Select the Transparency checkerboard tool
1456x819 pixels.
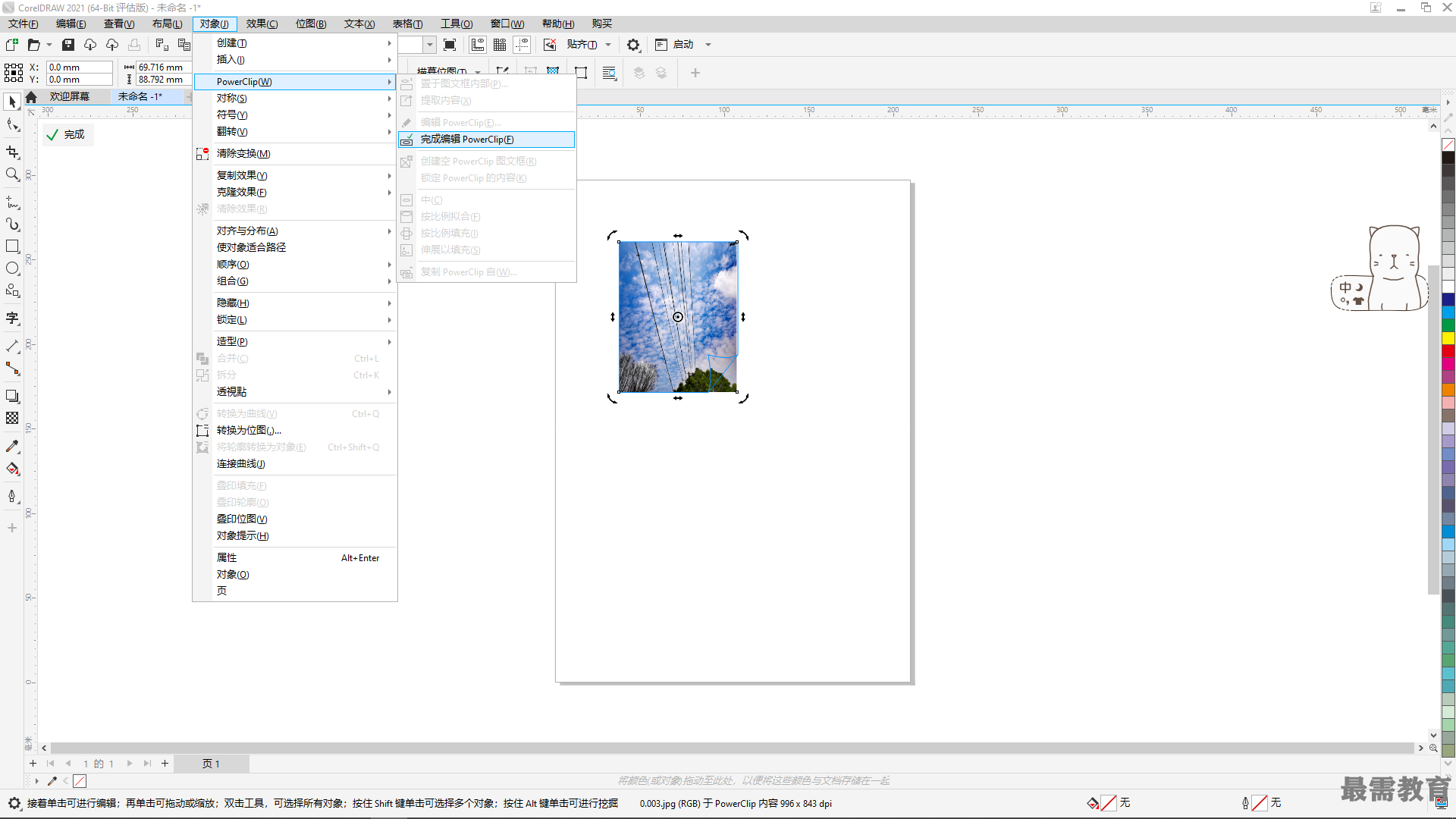(12, 418)
